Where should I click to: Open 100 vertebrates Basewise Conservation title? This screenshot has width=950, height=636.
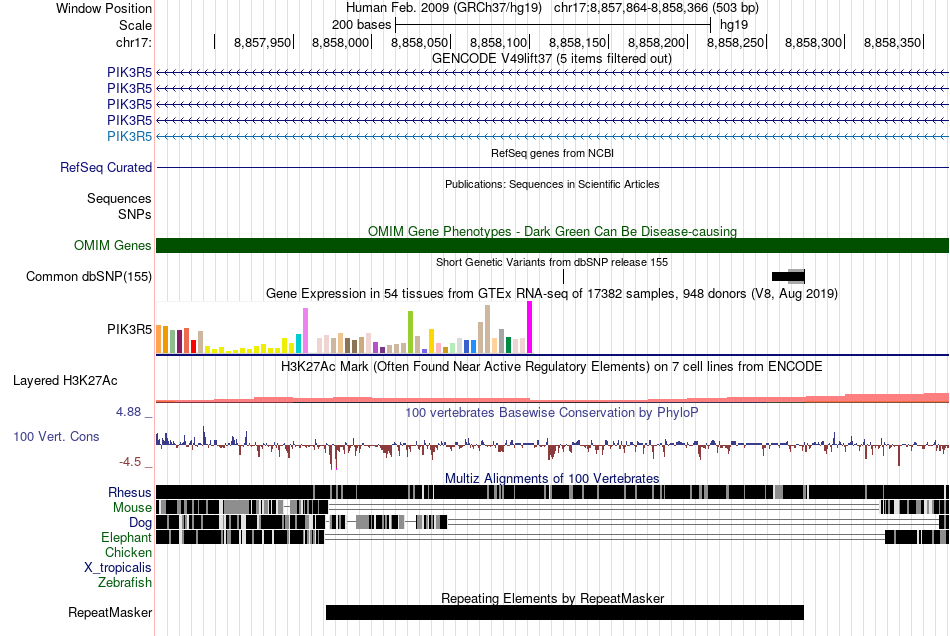pos(551,412)
